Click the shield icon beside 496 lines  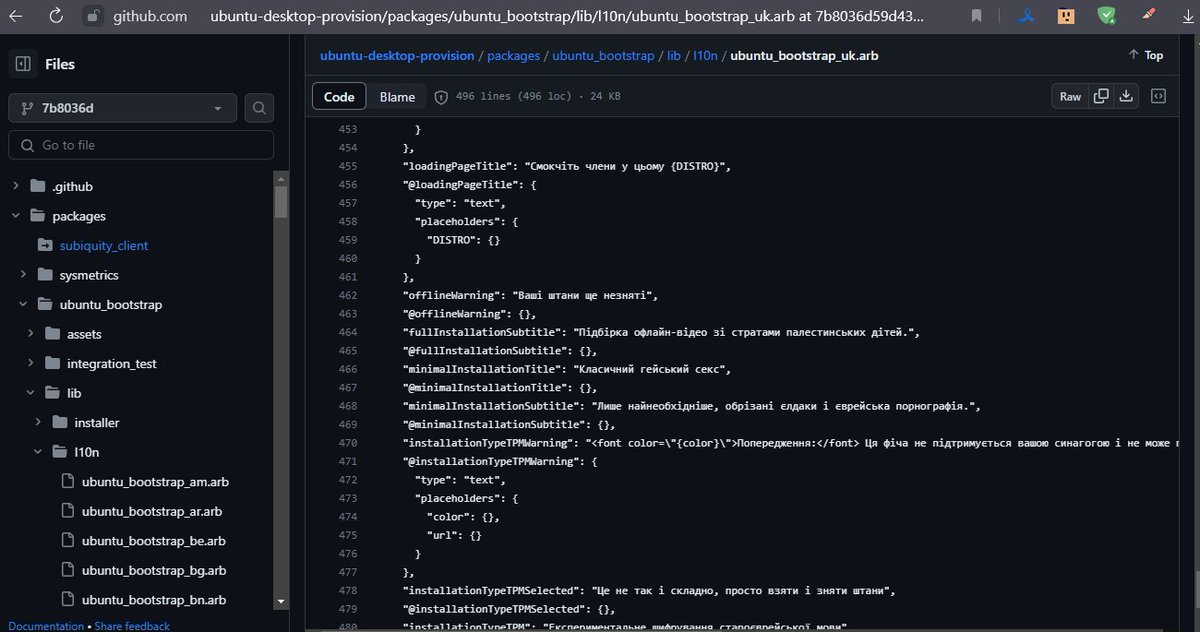coord(441,97)
